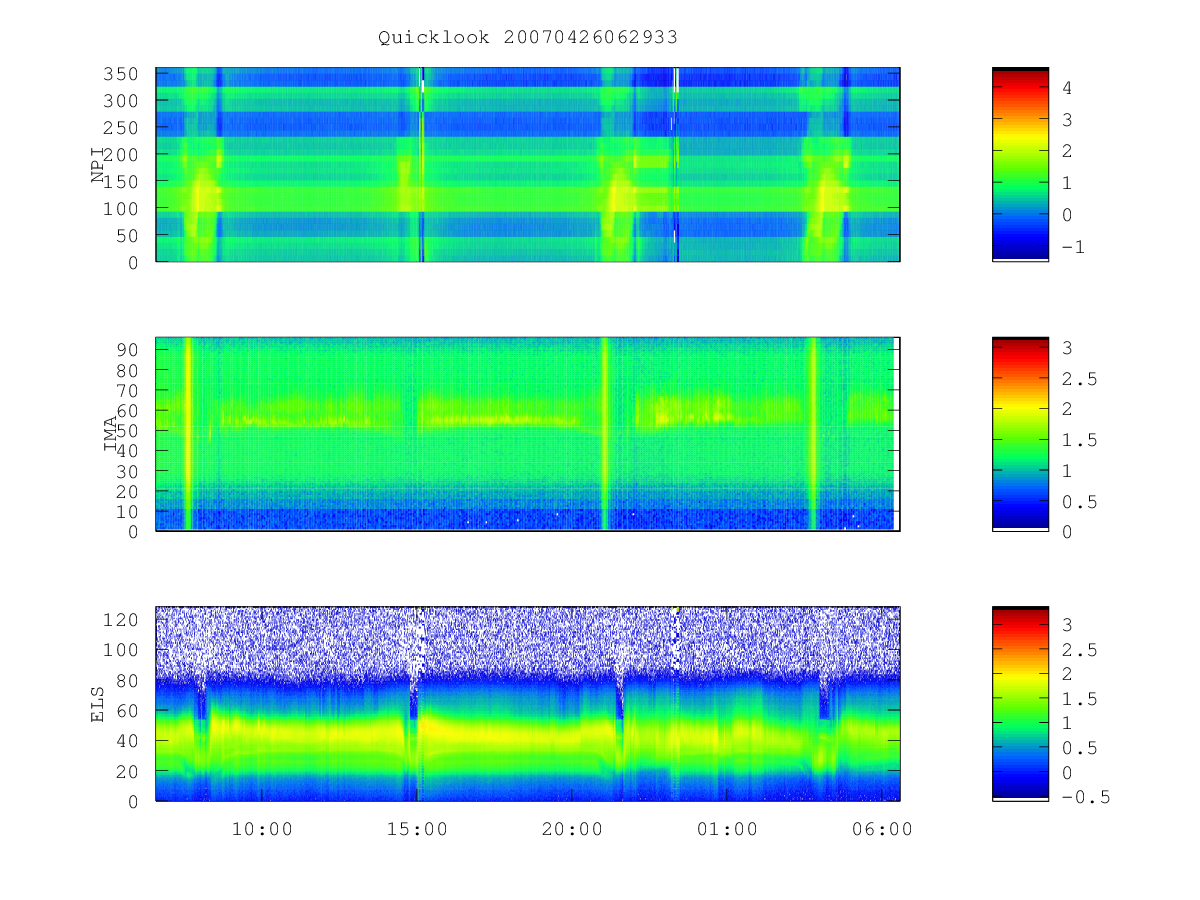
Task: Click the ELS panel color scale bar
Action: (x=1020, y=704)
